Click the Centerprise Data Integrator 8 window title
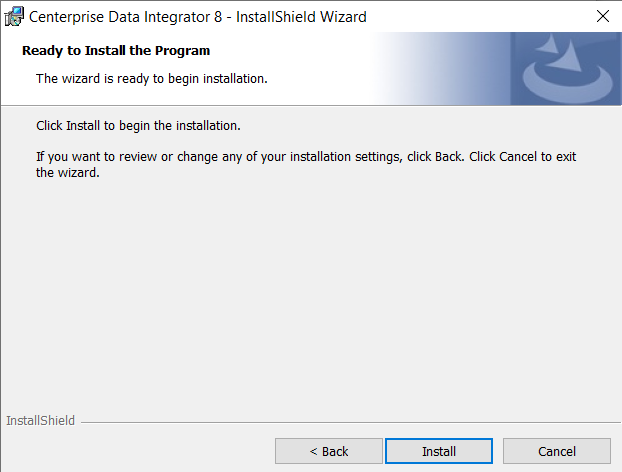622x472 pixels. (198, 16)
